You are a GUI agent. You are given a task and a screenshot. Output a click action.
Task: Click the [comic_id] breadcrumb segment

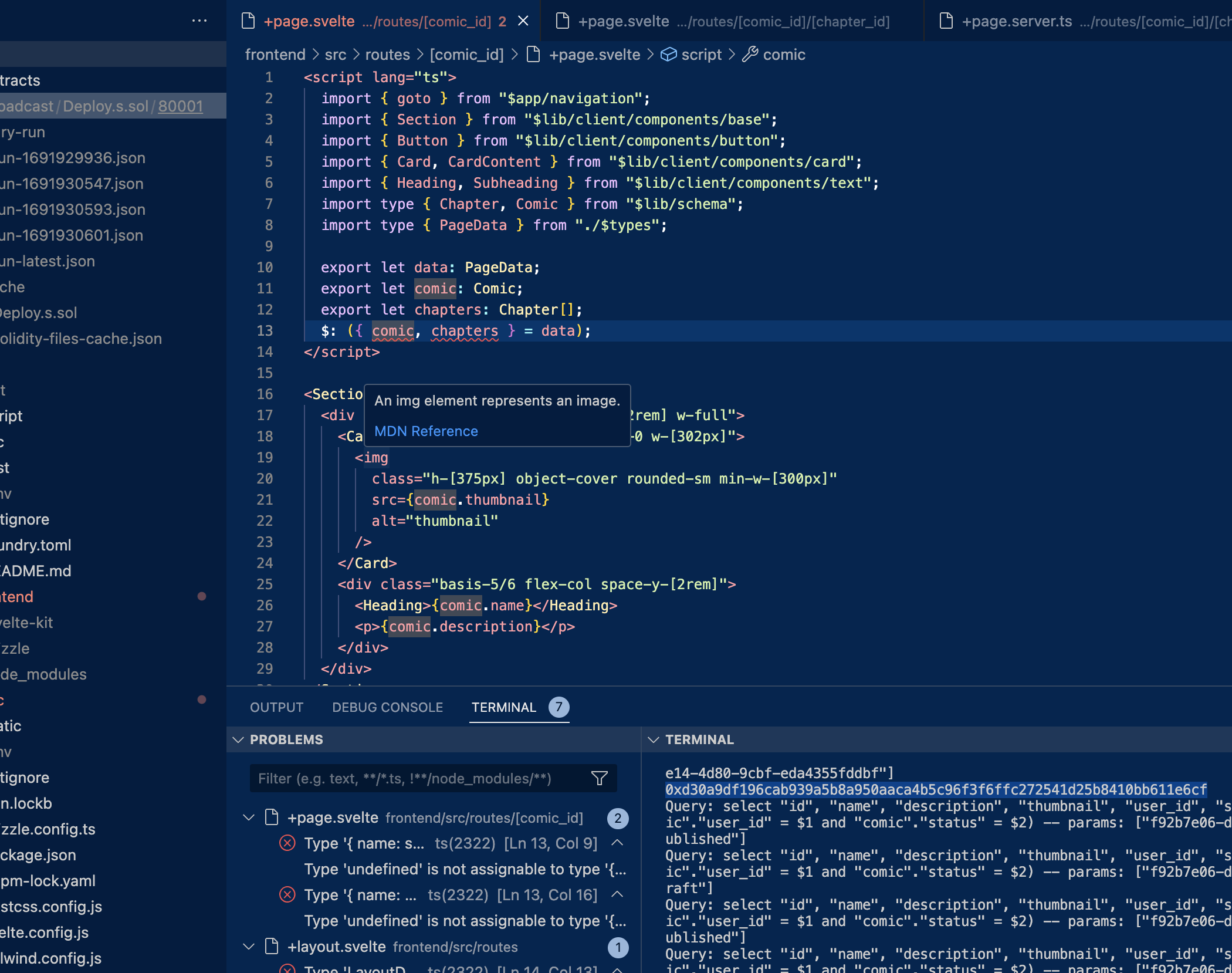click(466, 55)
